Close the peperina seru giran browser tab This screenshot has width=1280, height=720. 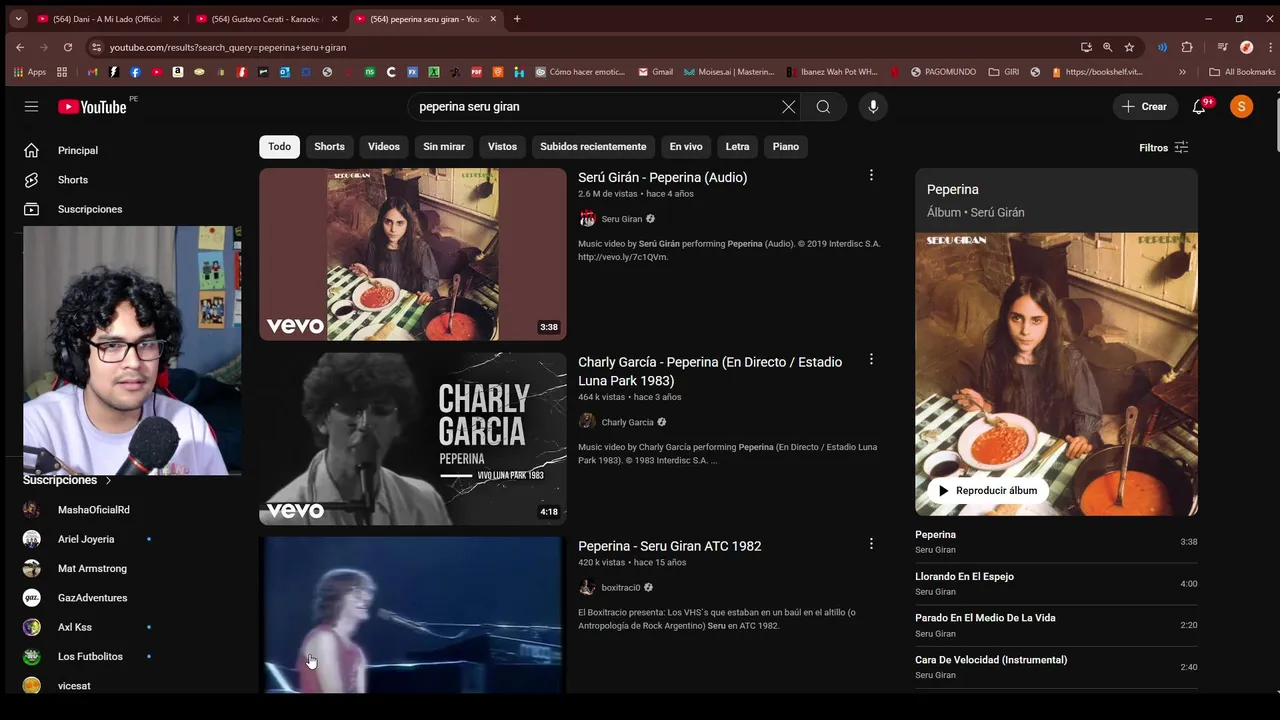(x=493, y=19)
